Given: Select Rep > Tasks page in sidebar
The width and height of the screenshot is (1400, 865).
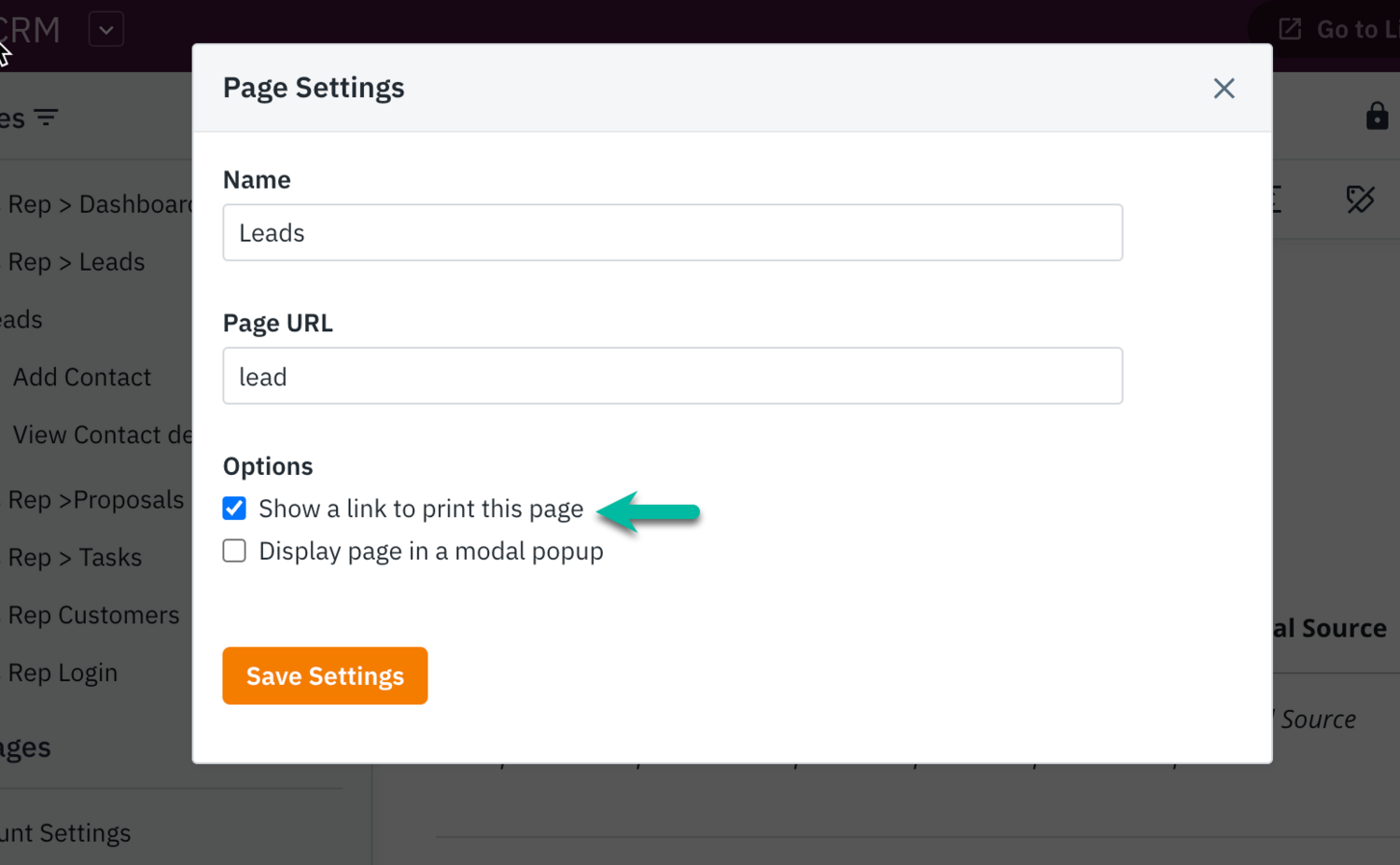Looking at the screenshot, I should point(75,558).
